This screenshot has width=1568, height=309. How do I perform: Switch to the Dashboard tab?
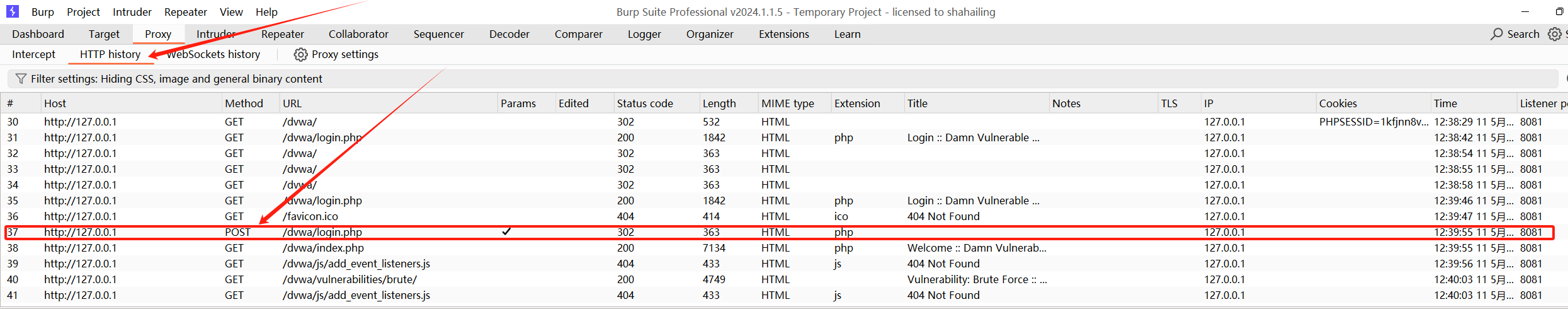coord(38,34)
